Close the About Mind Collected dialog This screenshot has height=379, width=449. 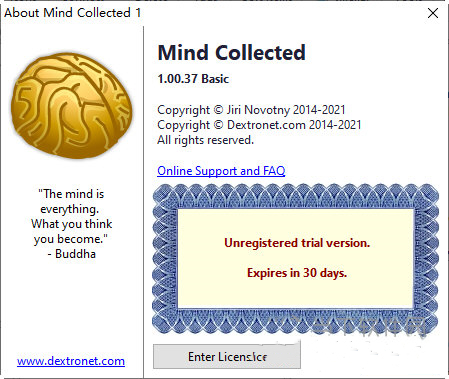[x=433, y=13]
